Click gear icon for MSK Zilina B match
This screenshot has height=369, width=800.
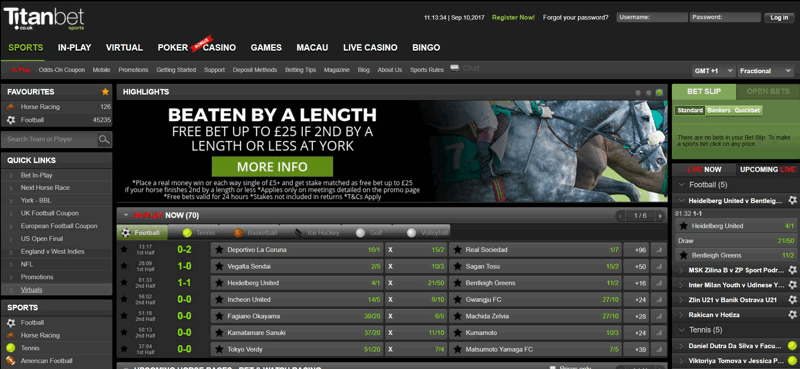point(792,270)
